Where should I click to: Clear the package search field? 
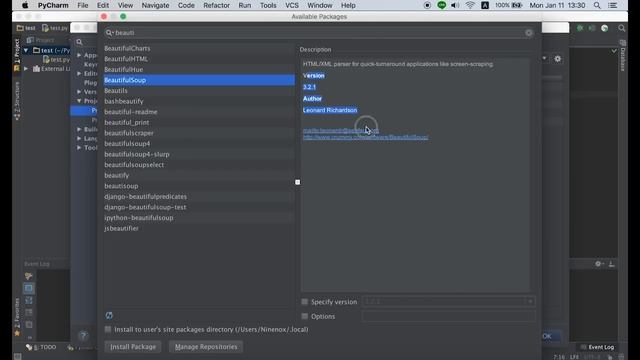coord(529,33)
